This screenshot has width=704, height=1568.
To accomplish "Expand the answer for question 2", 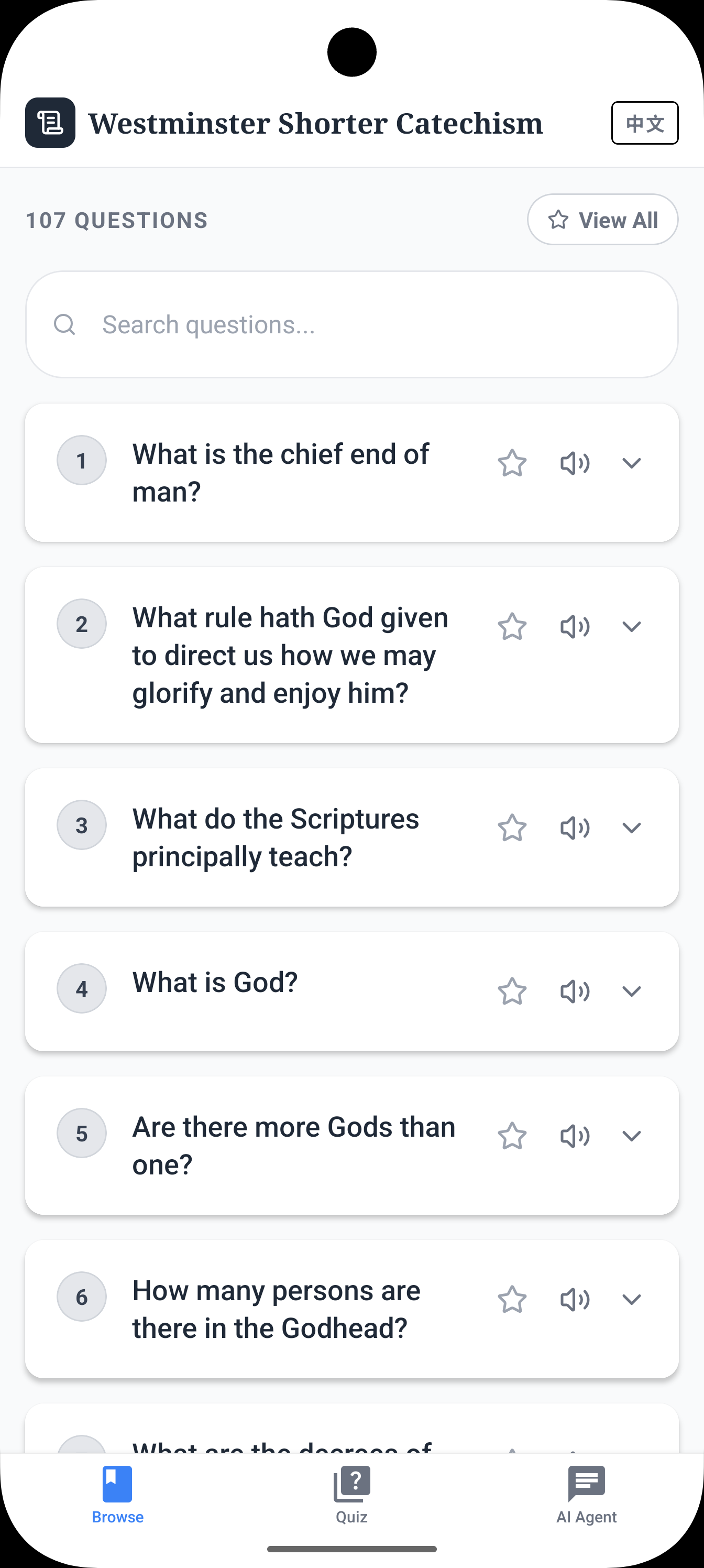I will (x=632, y=626).
